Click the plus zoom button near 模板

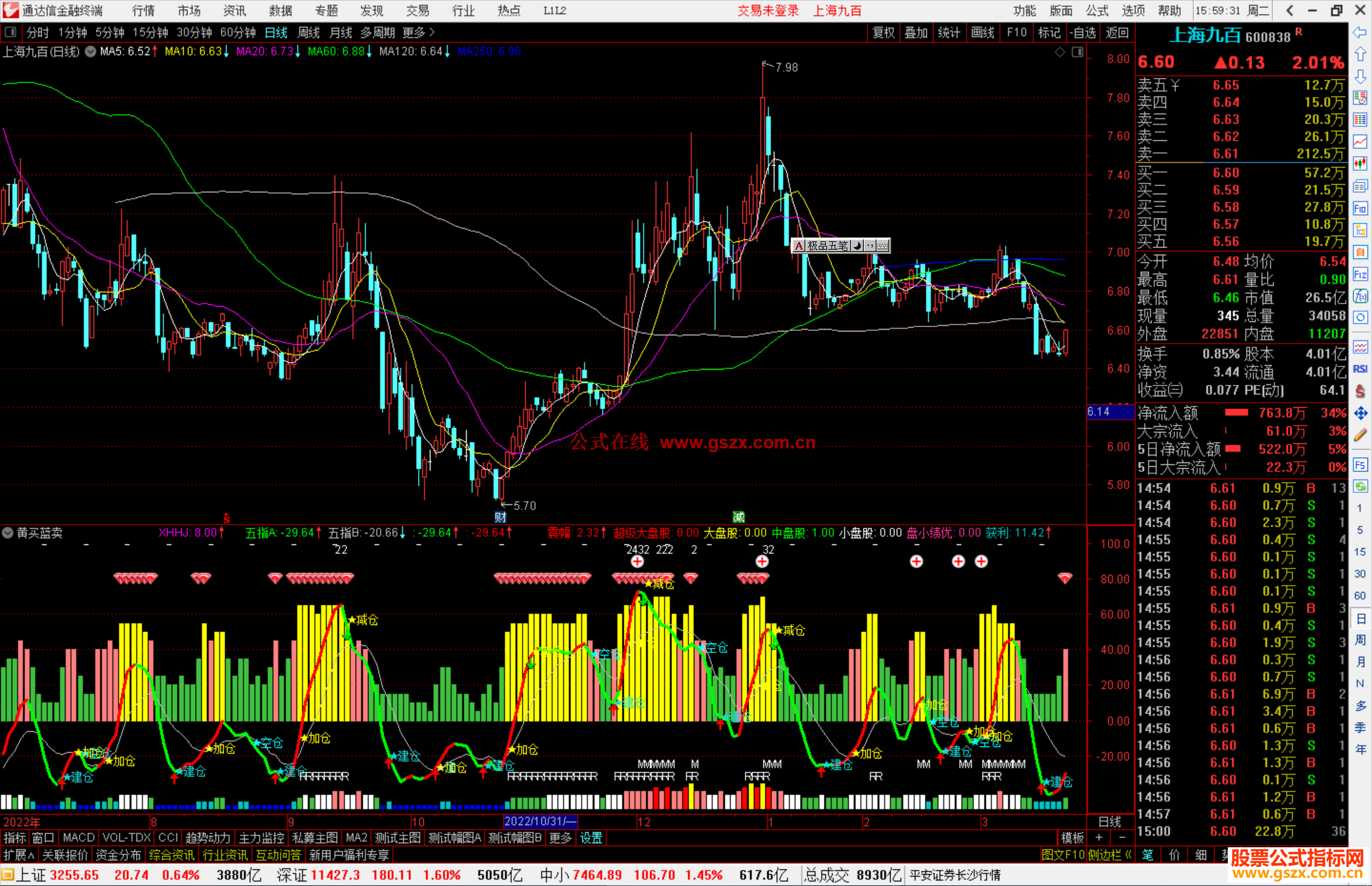tap(1099, 838)
